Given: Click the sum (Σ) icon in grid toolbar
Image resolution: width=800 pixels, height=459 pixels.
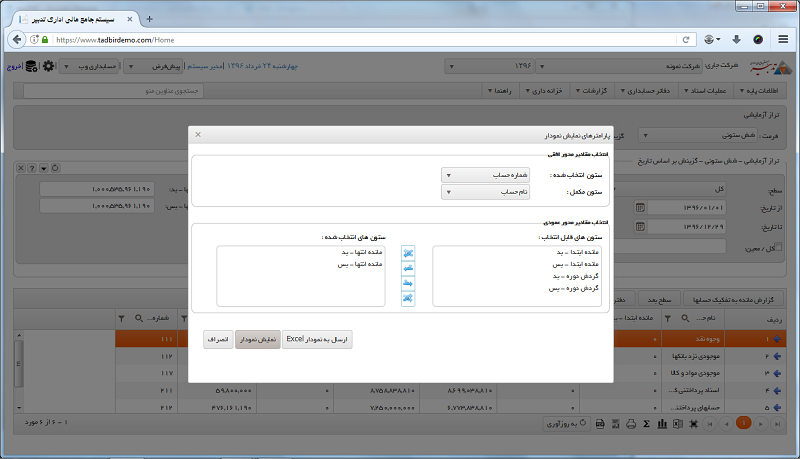Looking at the screenshot, I should 647,424.
